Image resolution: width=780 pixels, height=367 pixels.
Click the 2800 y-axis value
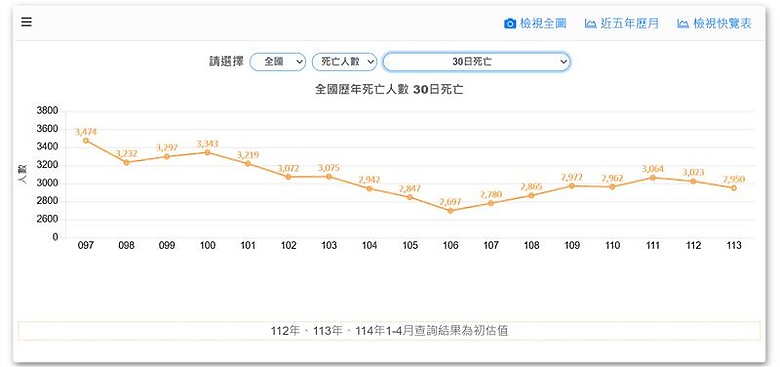pos(47,201)
